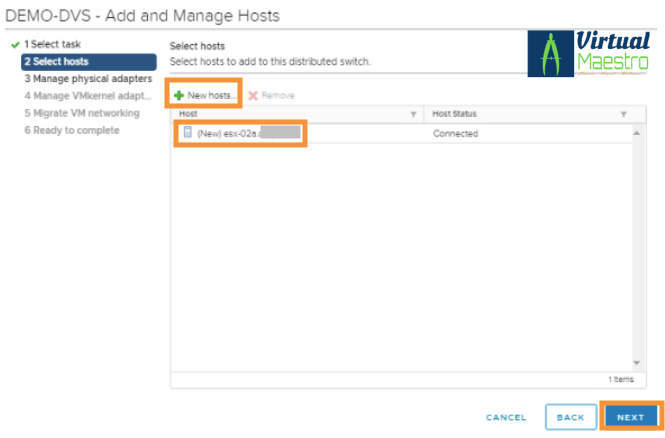This screenshot has height=438, width=665.
Task: Click the red X Remove icon
Action: pos(253,95)
